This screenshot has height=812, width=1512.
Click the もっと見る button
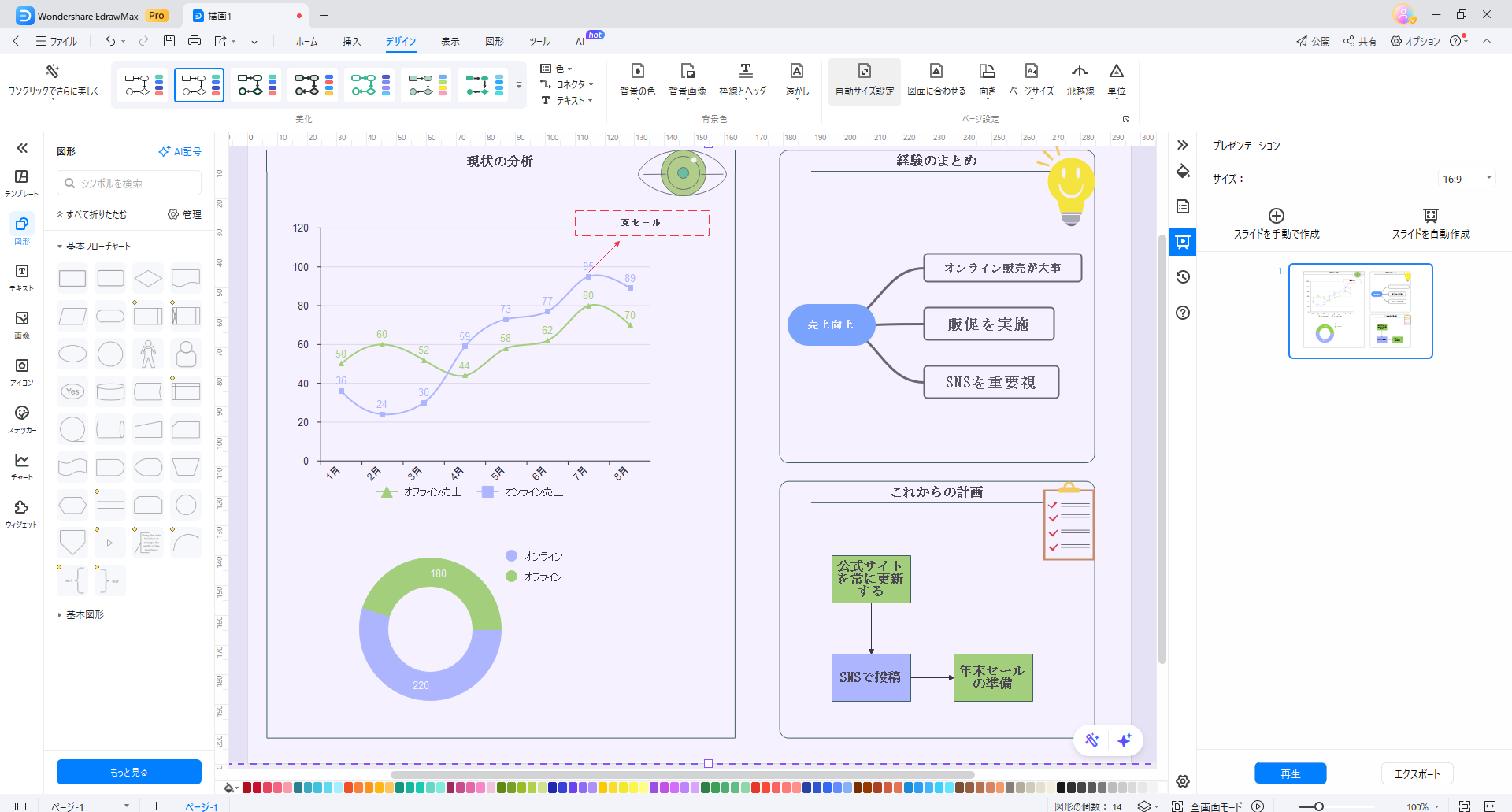128,772
